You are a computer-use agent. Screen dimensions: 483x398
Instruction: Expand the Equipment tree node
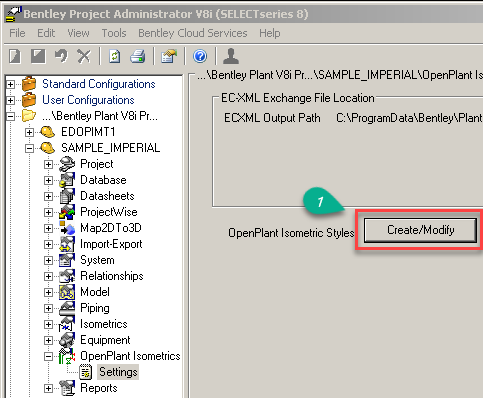coord(48,340)
